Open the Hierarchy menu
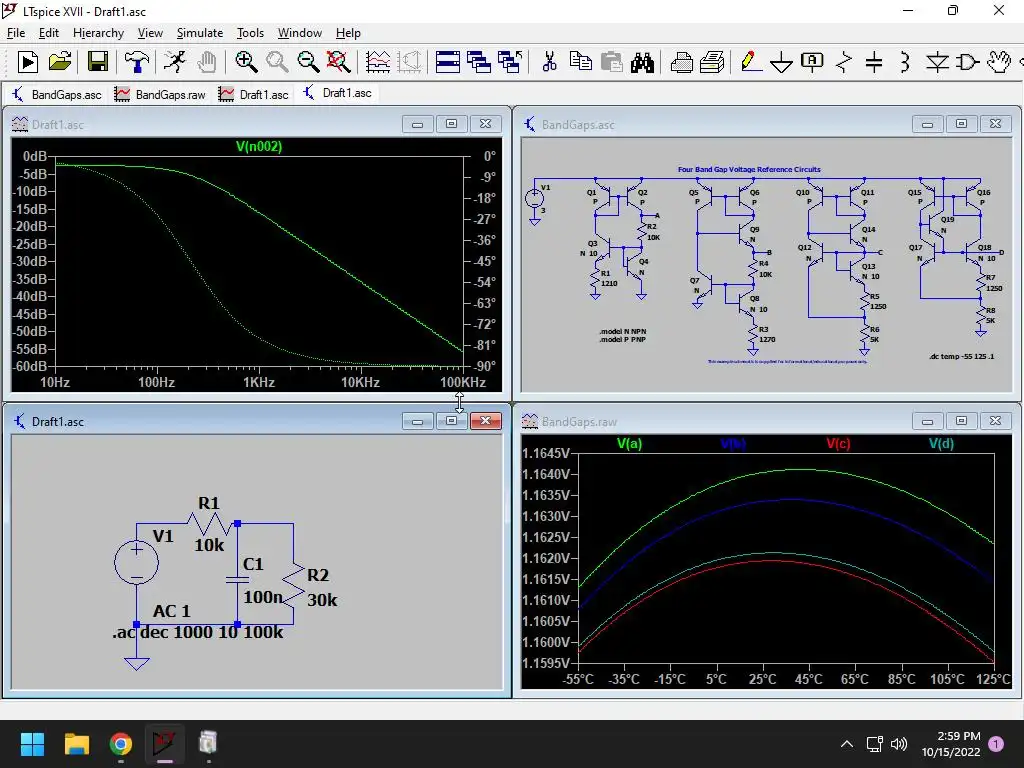This screenshot has height=768, width=1024. [98, 33]
